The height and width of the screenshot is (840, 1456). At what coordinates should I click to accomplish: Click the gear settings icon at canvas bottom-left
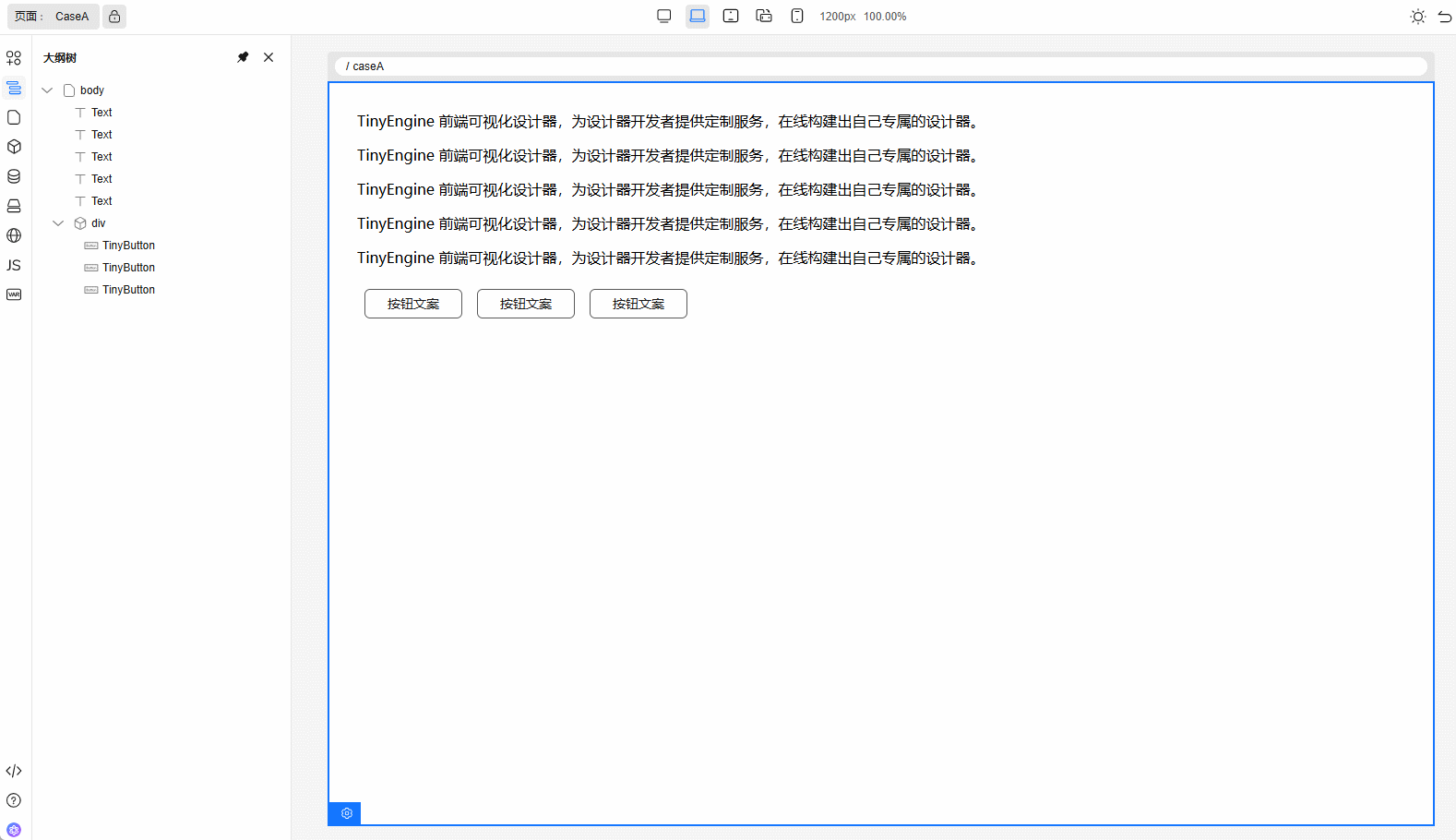click(345, 813)
